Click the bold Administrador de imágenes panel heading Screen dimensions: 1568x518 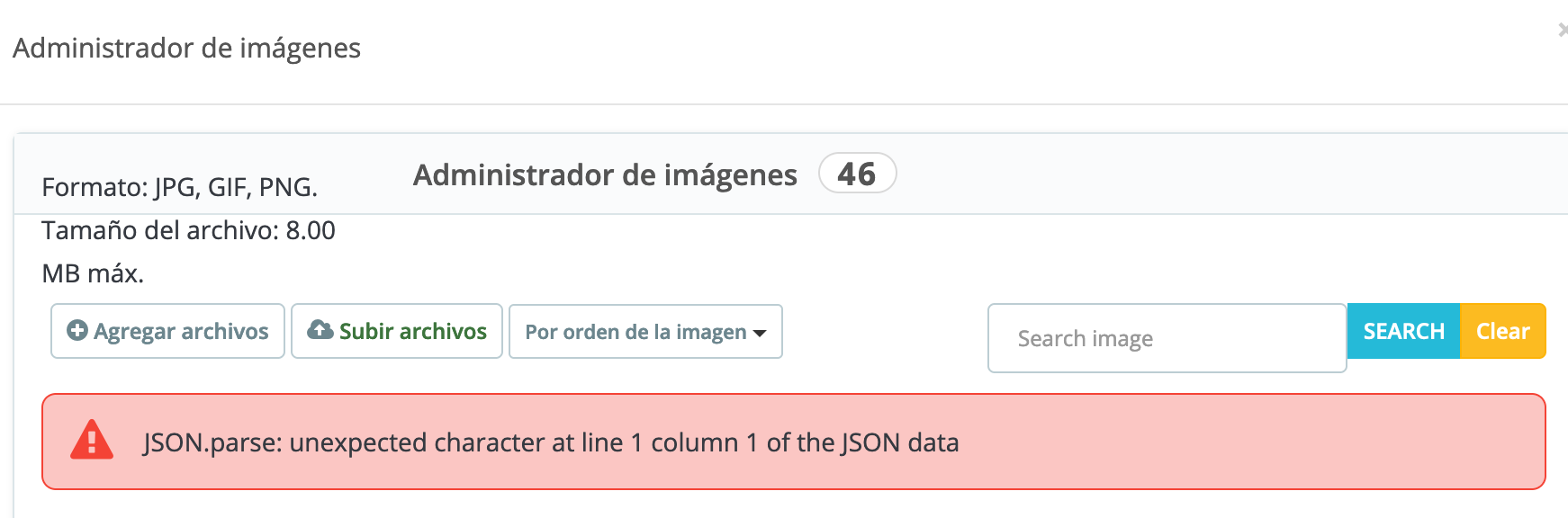tap(605, 174)
